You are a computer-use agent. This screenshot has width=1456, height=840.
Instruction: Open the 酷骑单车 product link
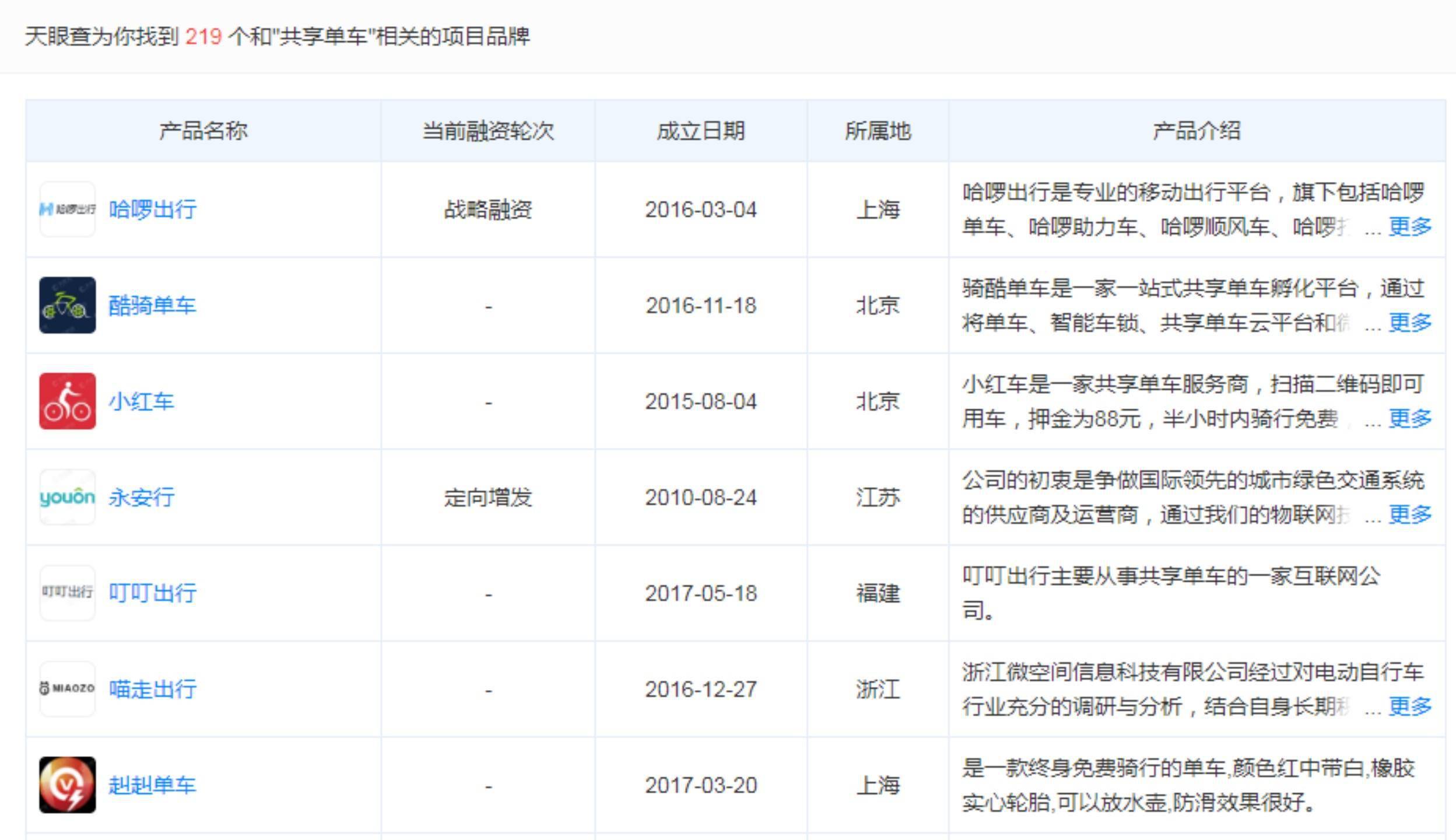tap(153, 305)
